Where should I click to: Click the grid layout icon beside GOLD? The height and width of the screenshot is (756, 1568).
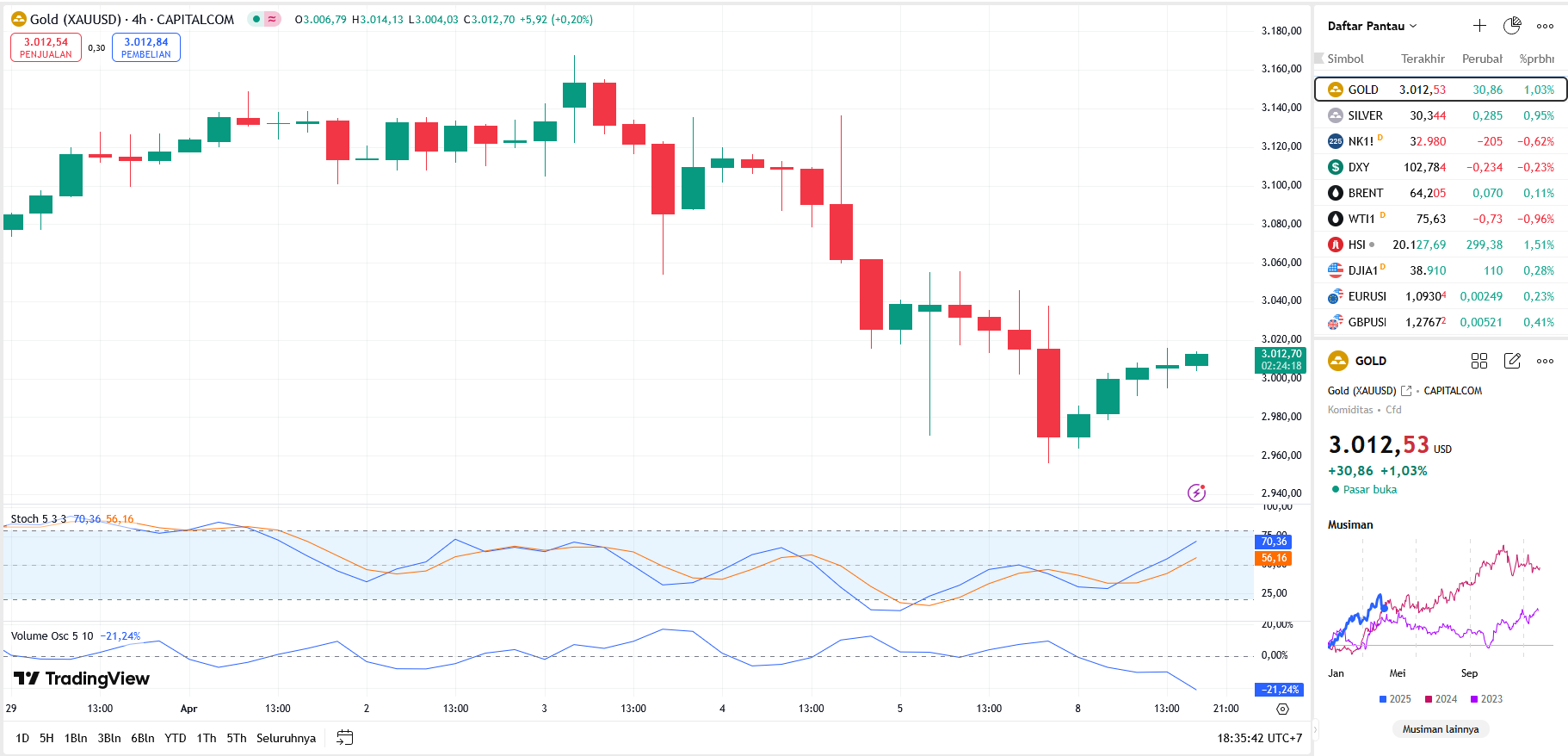pos(1479,361)
